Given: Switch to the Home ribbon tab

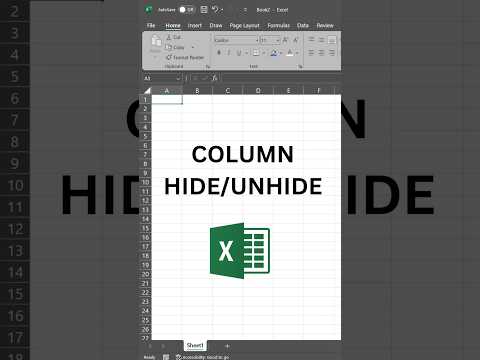Looking at the screenshot, I should 173,25.
